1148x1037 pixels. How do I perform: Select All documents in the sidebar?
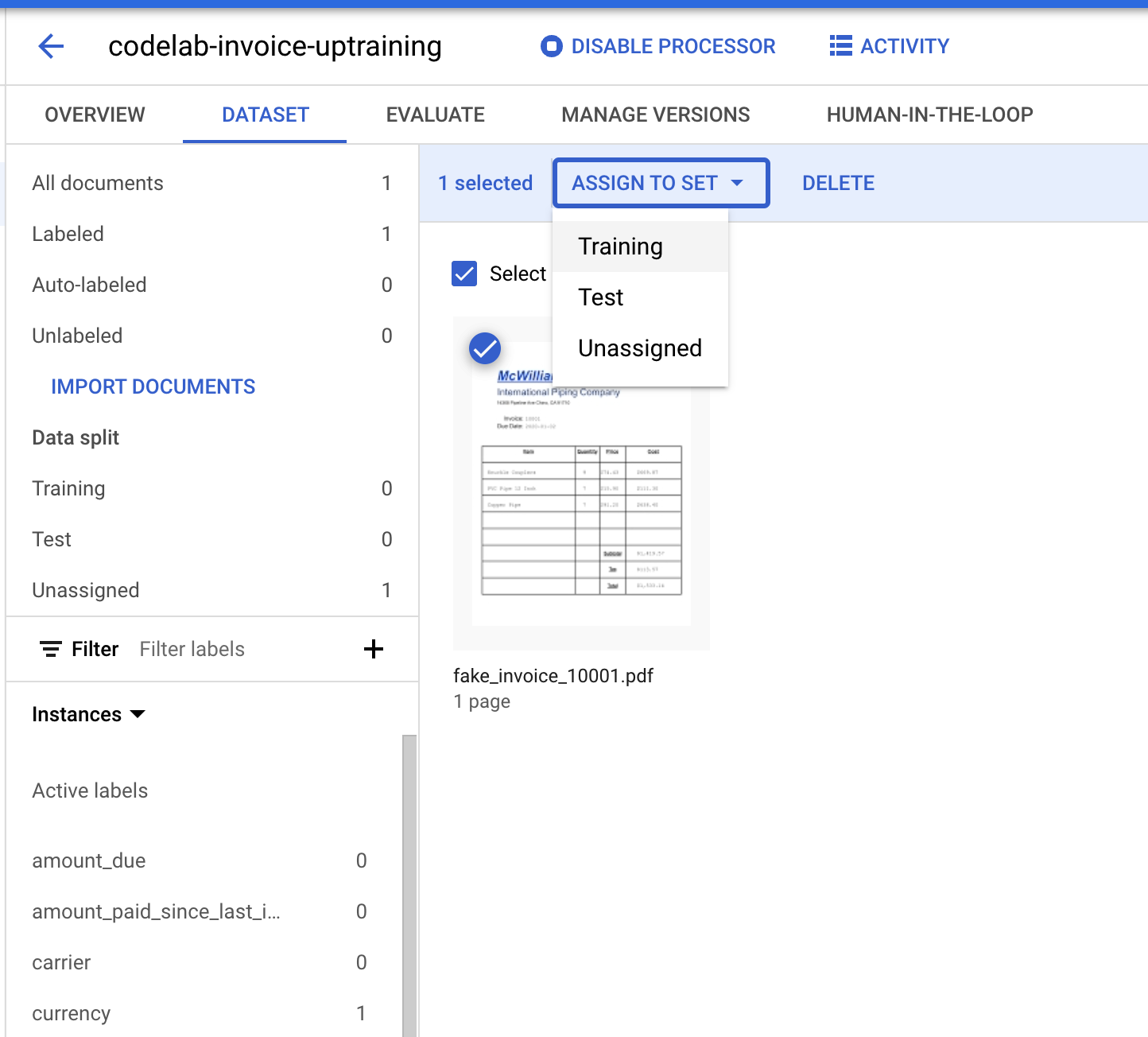97,183
